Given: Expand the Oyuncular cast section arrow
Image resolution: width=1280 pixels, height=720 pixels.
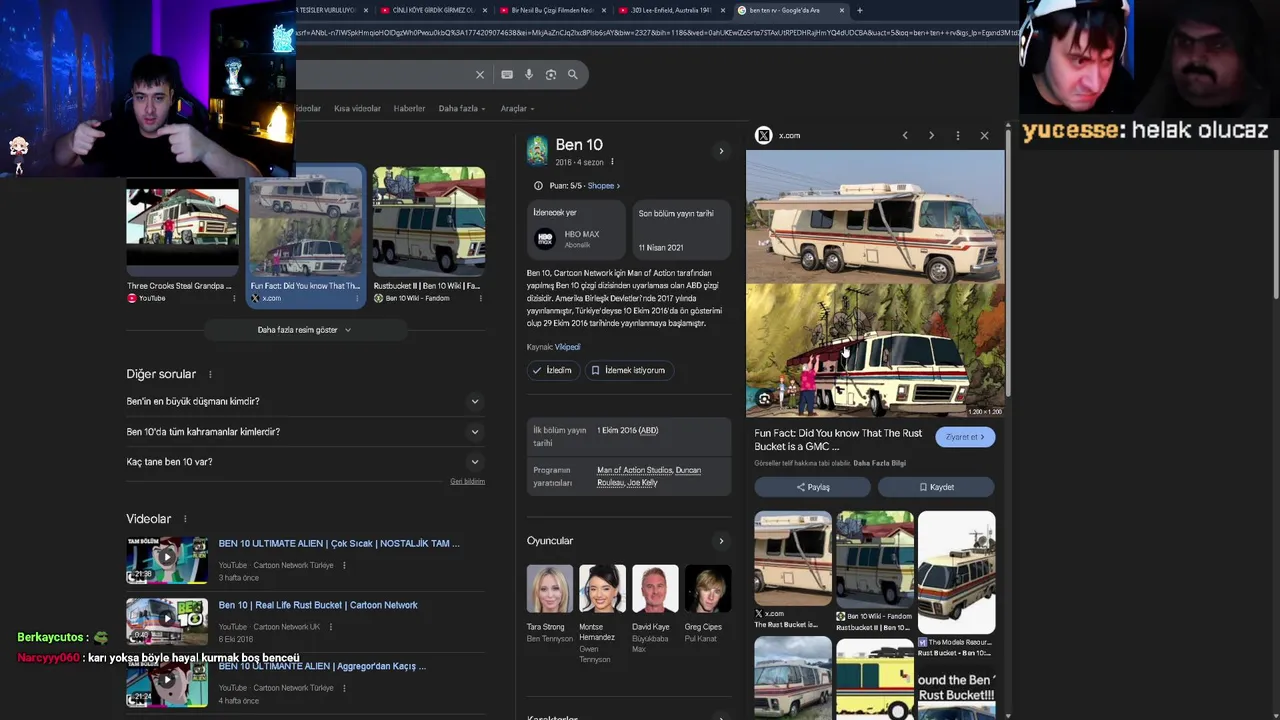Looking at the screenshot, I should point(721,541).
